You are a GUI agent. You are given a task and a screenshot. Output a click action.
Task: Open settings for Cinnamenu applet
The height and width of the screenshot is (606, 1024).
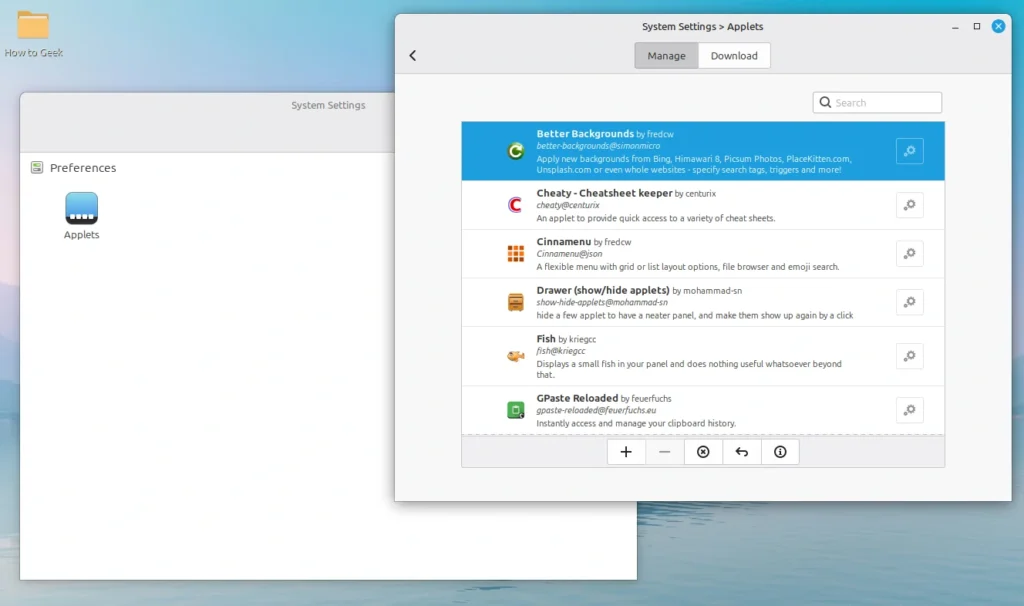tap(909, 253)
